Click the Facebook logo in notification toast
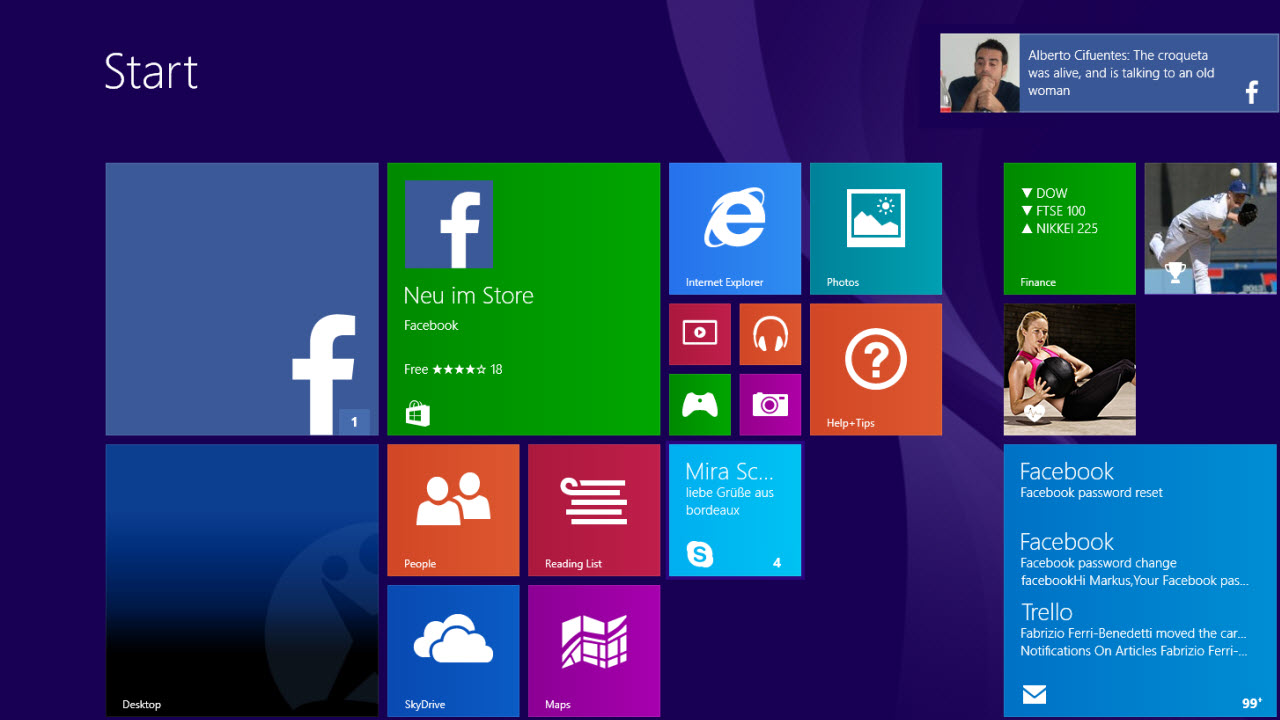Screen dimensions: 1280x720 pos(1252,93)
